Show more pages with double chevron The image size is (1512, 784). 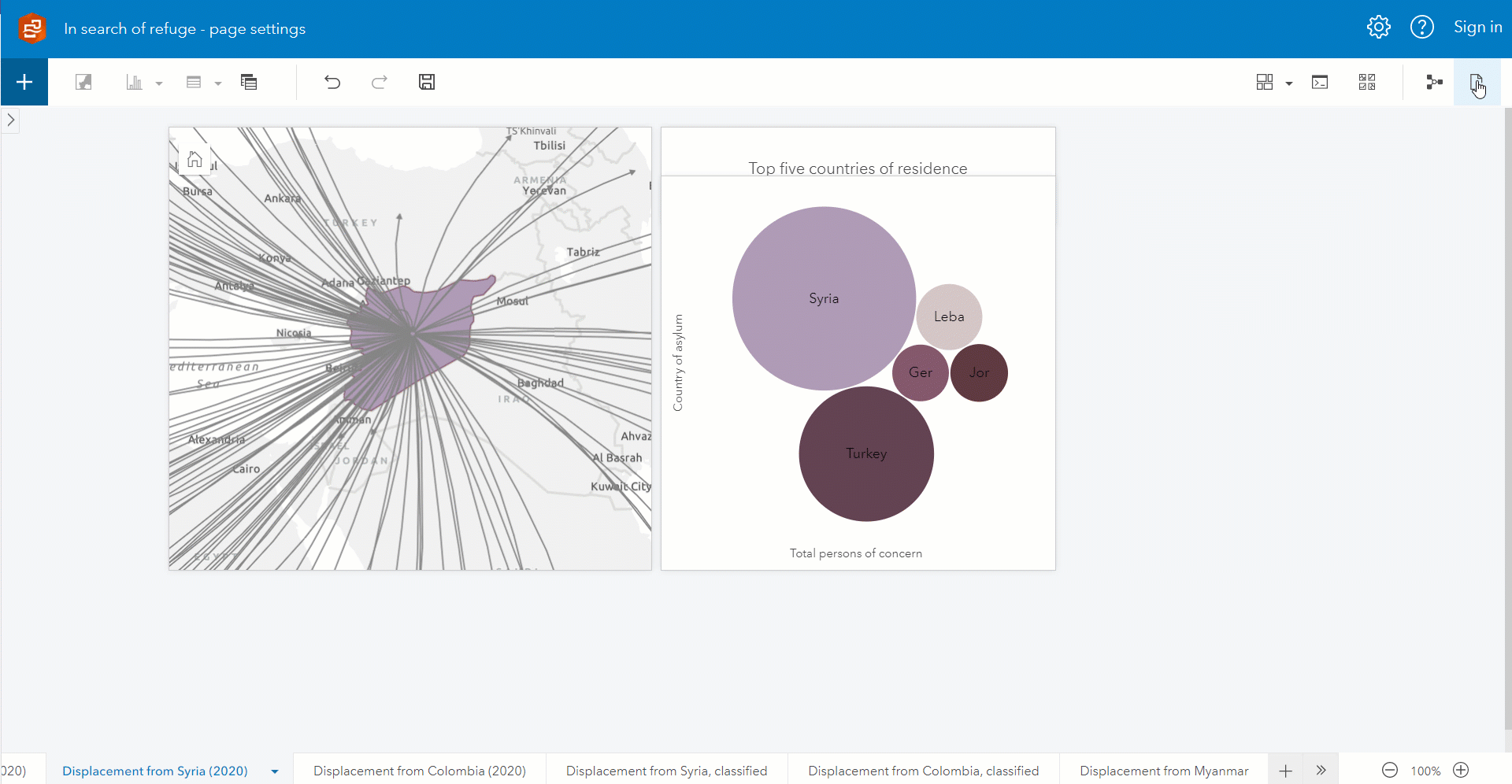(1321, 770)
